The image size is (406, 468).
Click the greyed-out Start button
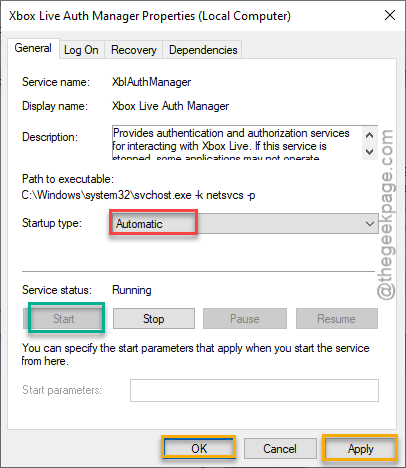(64, 319)
